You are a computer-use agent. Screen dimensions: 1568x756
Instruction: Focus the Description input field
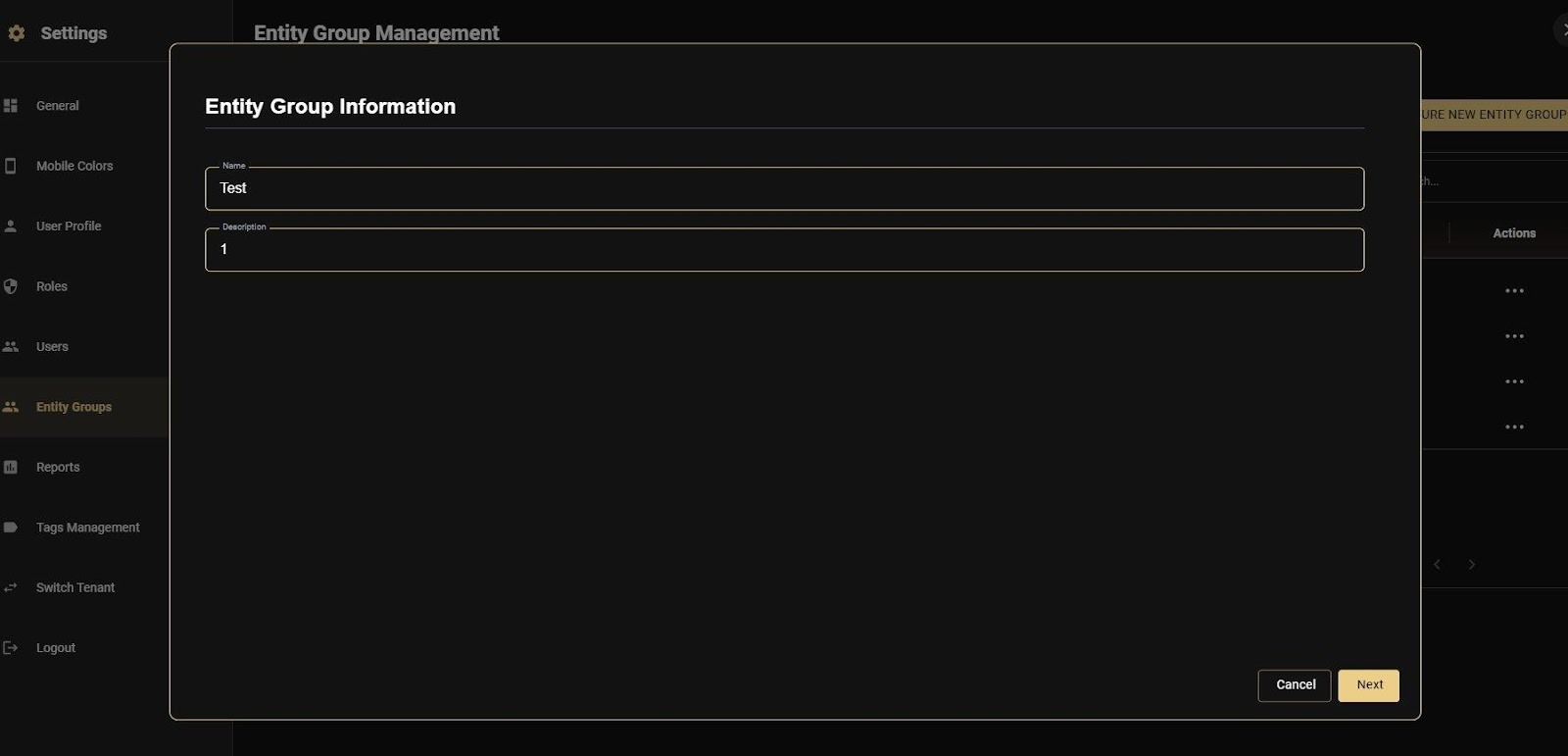784,250
